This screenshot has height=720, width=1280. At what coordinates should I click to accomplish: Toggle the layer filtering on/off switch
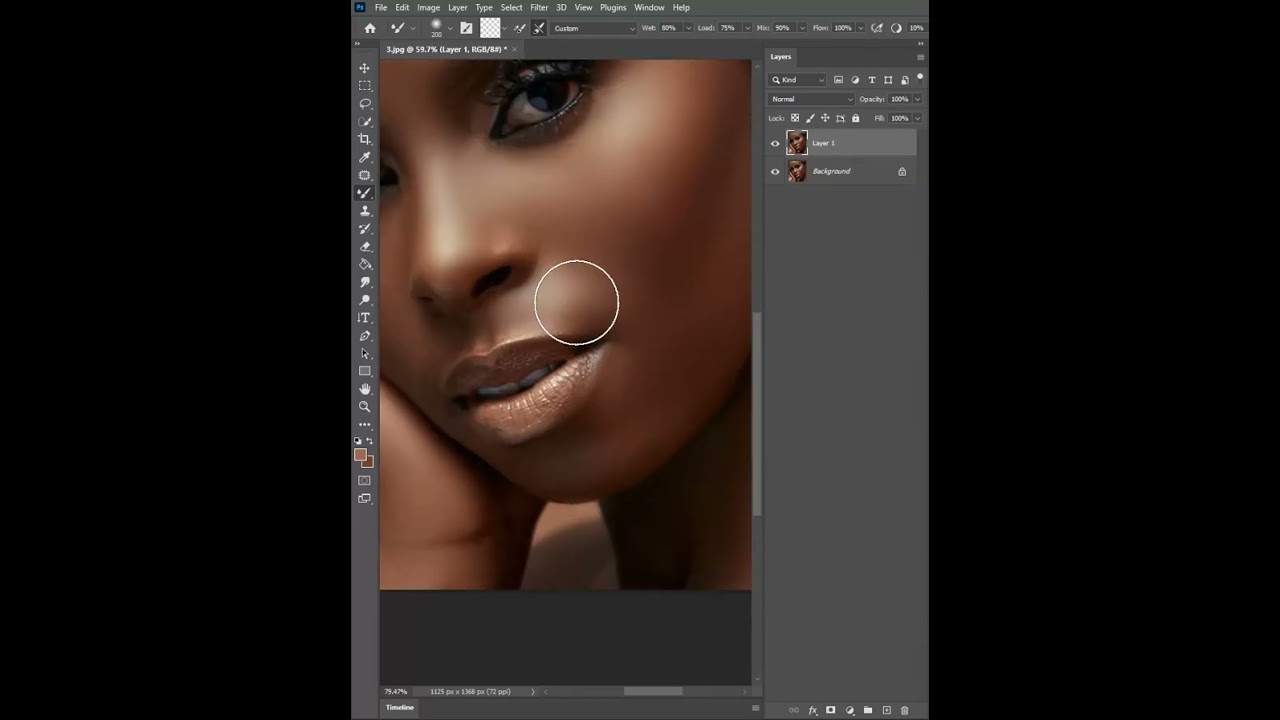coord(920,77)
